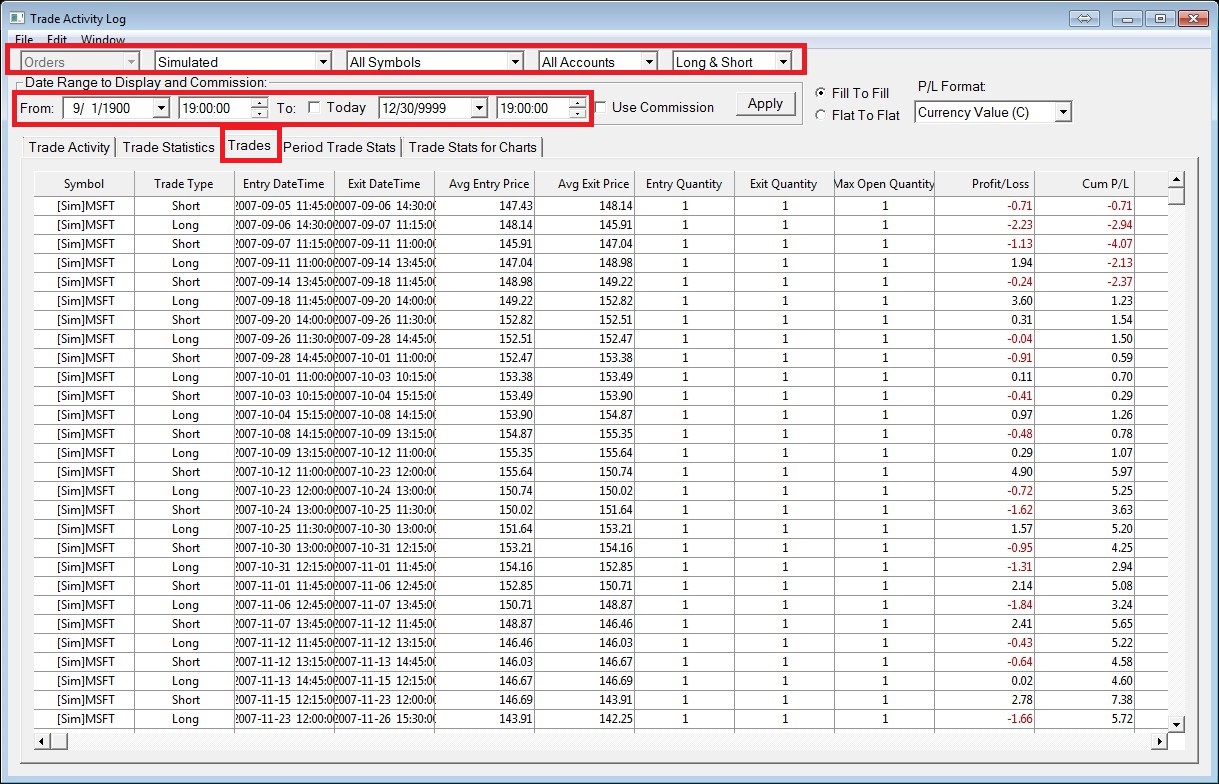1219x784 pixels.
Task: Click the horizontal scrollbar right arrow
Action: point(1159,741)
